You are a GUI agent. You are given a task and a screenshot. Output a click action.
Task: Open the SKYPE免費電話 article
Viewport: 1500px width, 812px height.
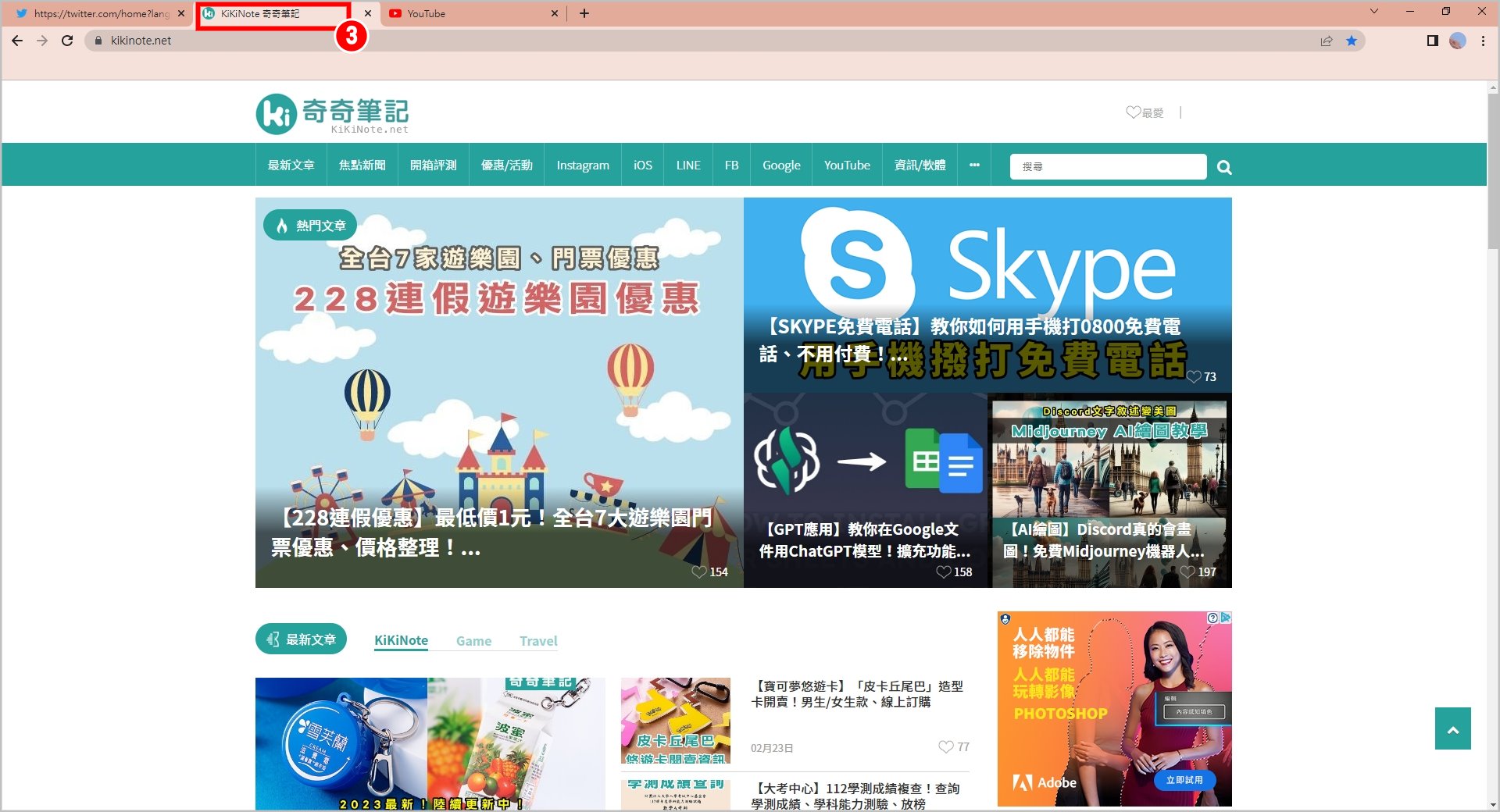987,295
